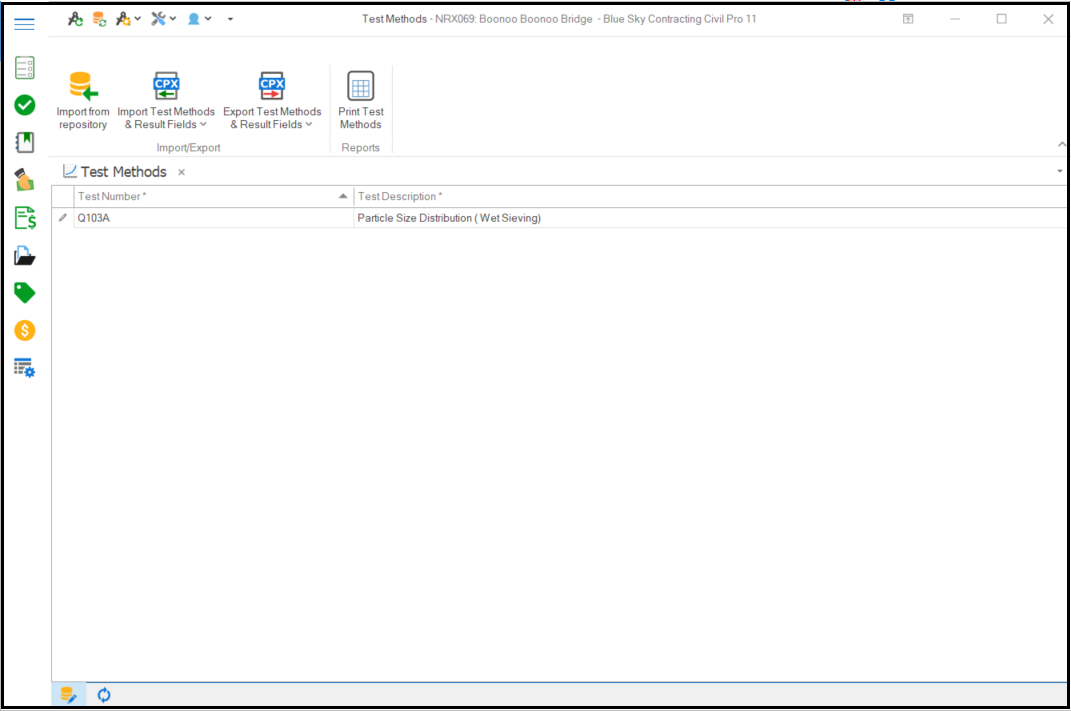Select the hand holding cash sidebar icon

25,180
